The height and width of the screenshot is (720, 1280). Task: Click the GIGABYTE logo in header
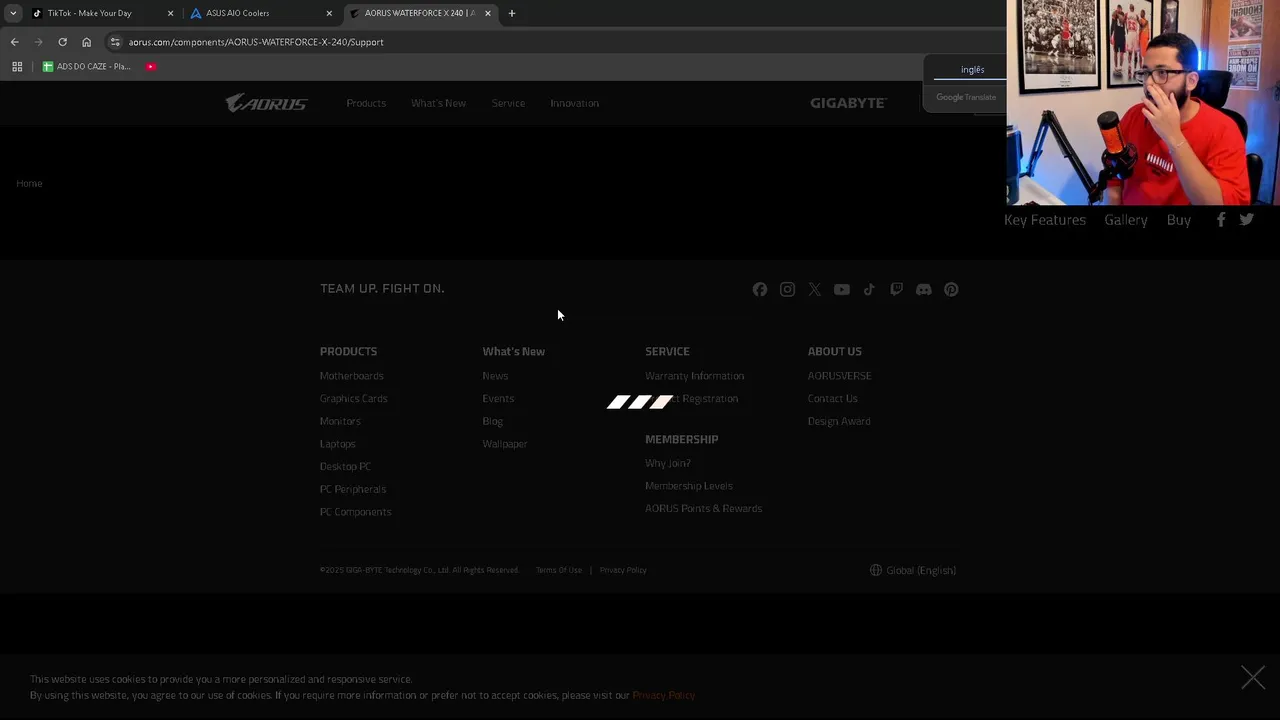tap(848, 103)
